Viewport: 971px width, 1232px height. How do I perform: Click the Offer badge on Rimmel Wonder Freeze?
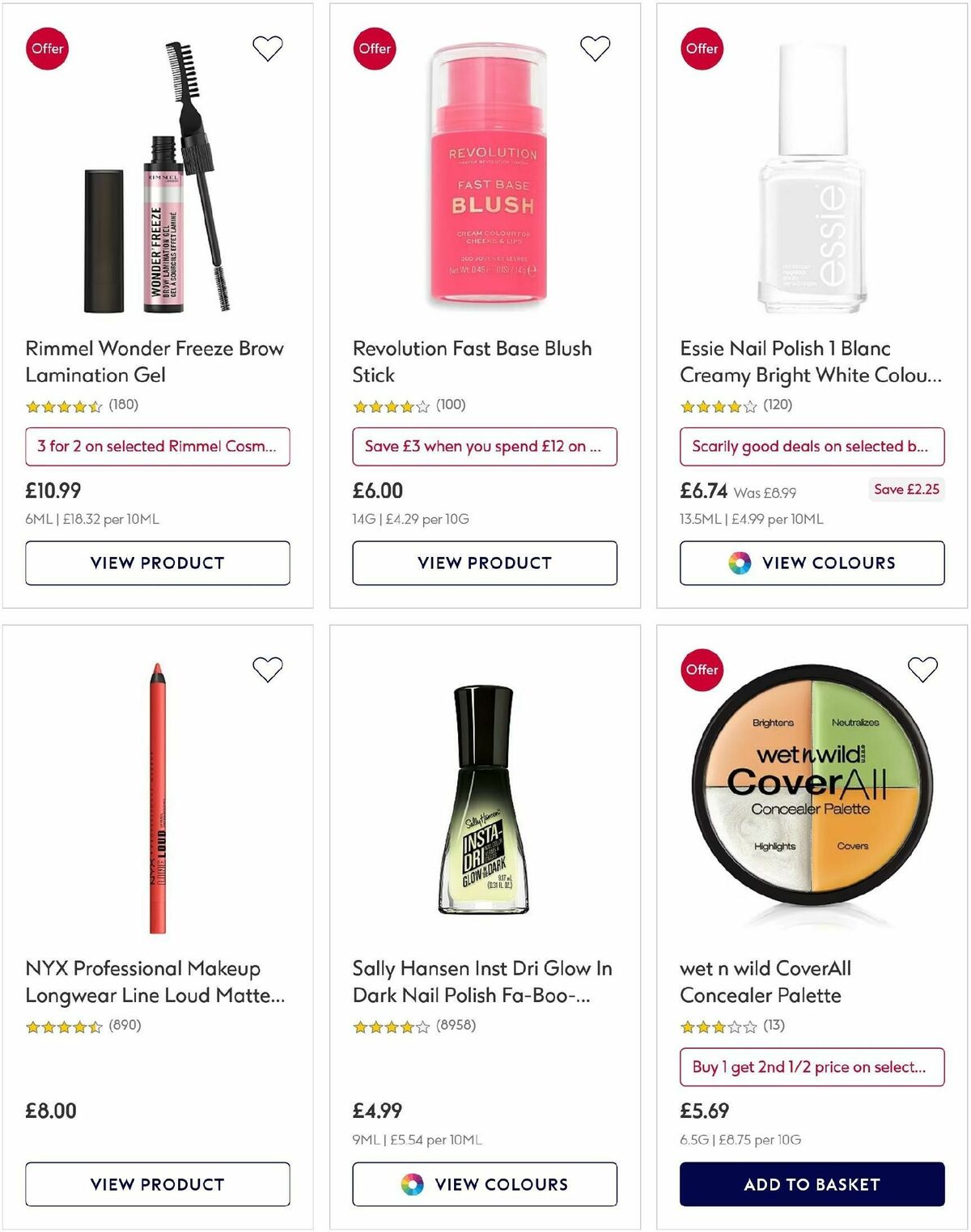47,48
